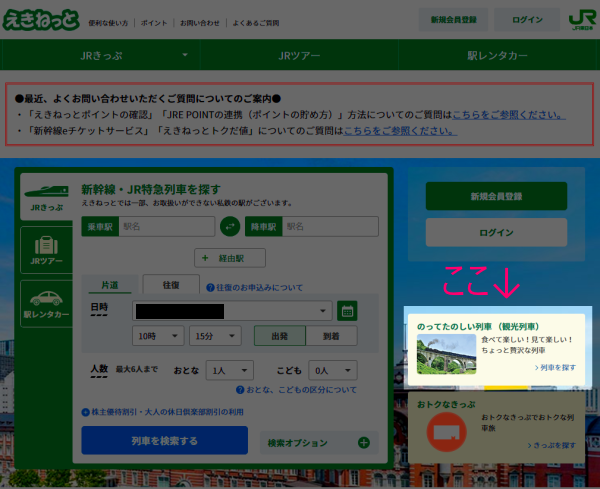Open the calendar date picker icon
The image size is (600, 489).
[x=347, y=311]
